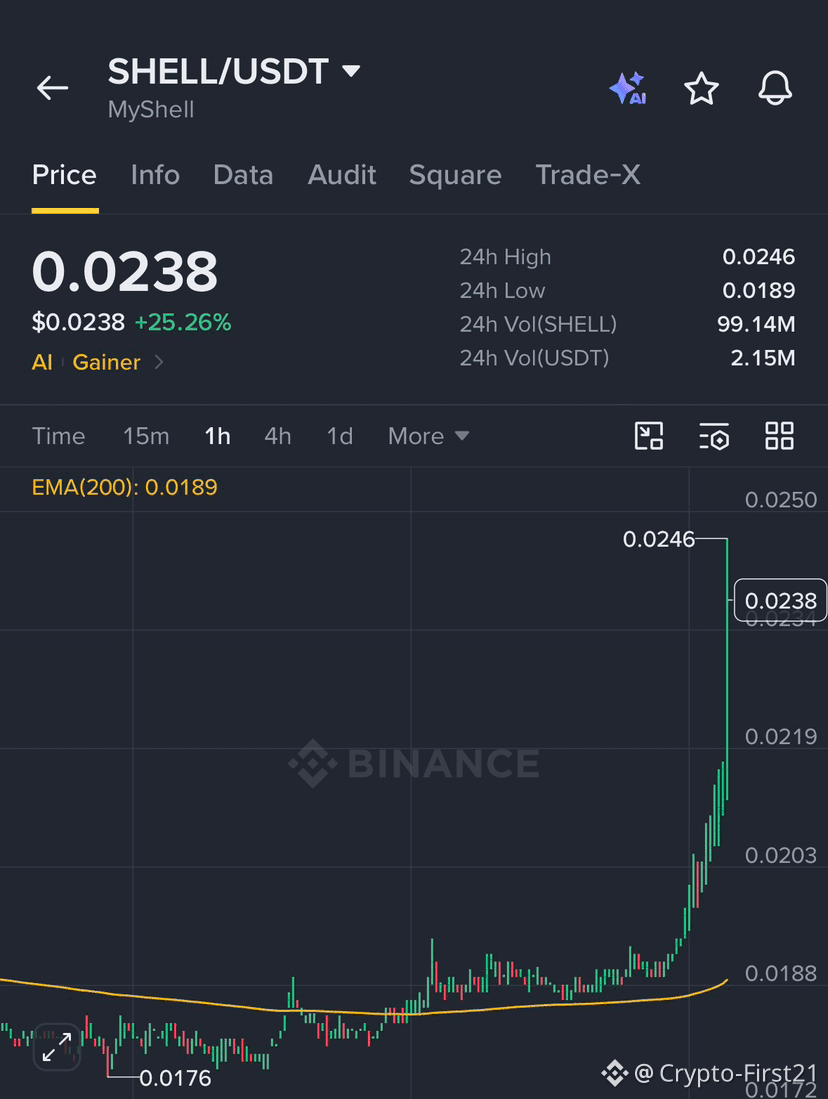Open price alert bell icon
Viewport: 828px width, 1099px height.
tap(775, 88)
